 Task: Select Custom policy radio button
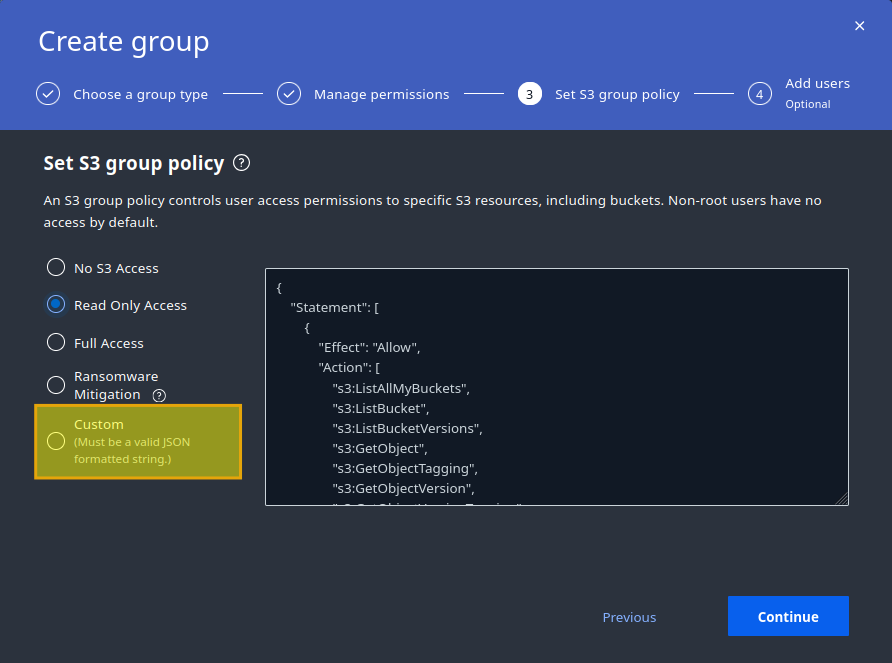[x=56, y=441]
